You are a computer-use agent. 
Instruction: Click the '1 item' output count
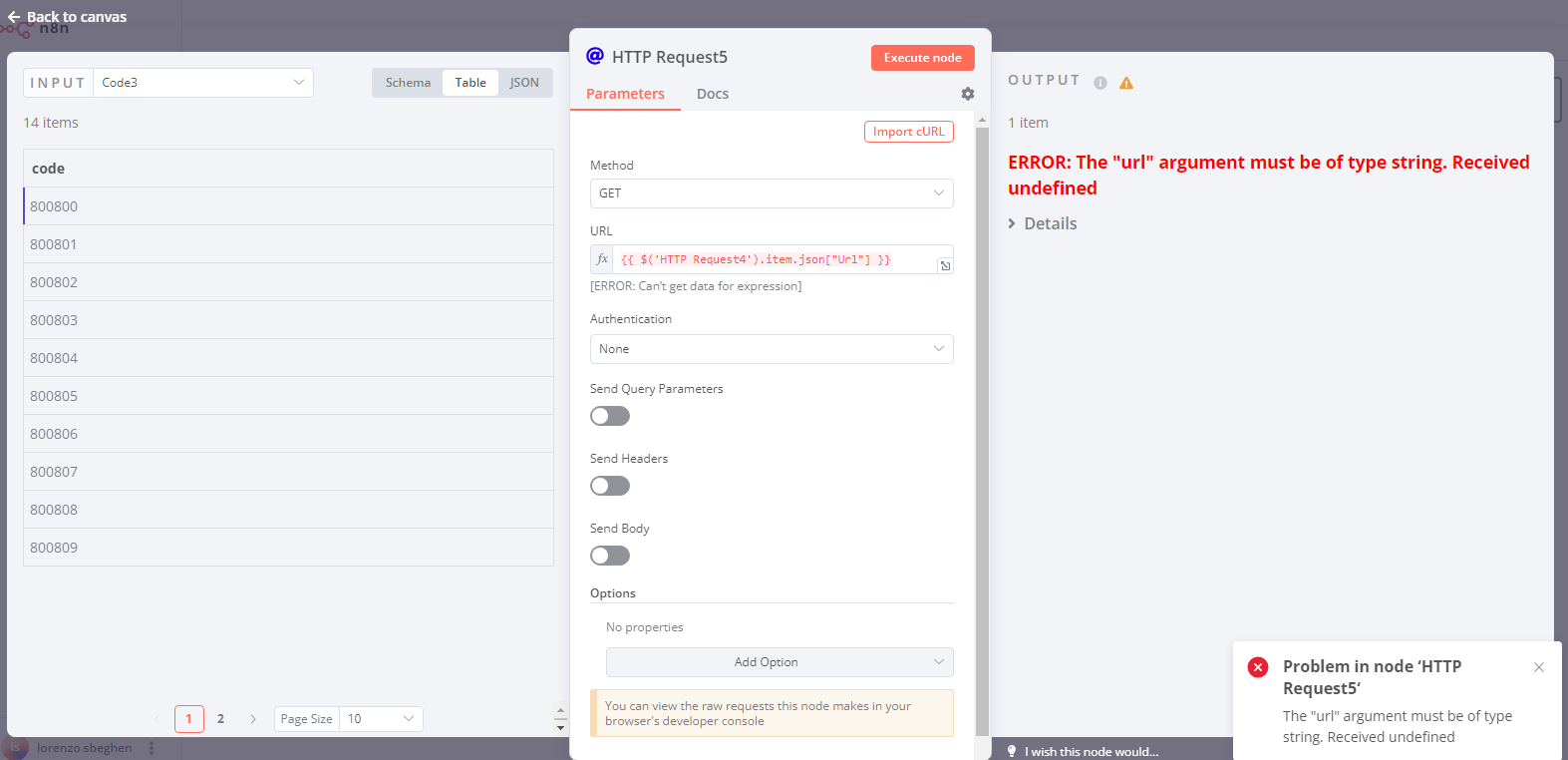(x=1028, y=123)
